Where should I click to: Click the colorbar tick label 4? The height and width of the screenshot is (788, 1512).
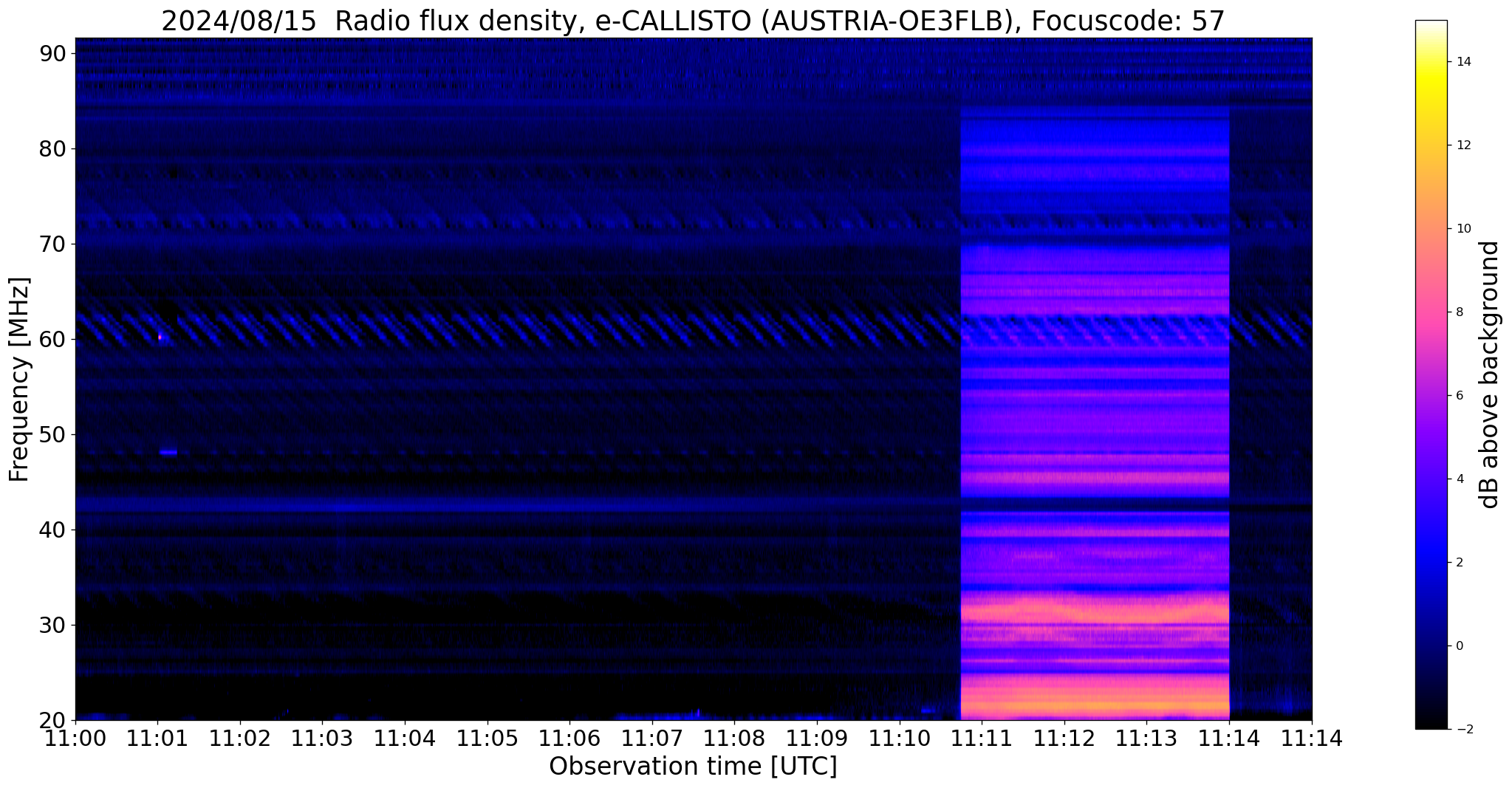pos(1459,479)
